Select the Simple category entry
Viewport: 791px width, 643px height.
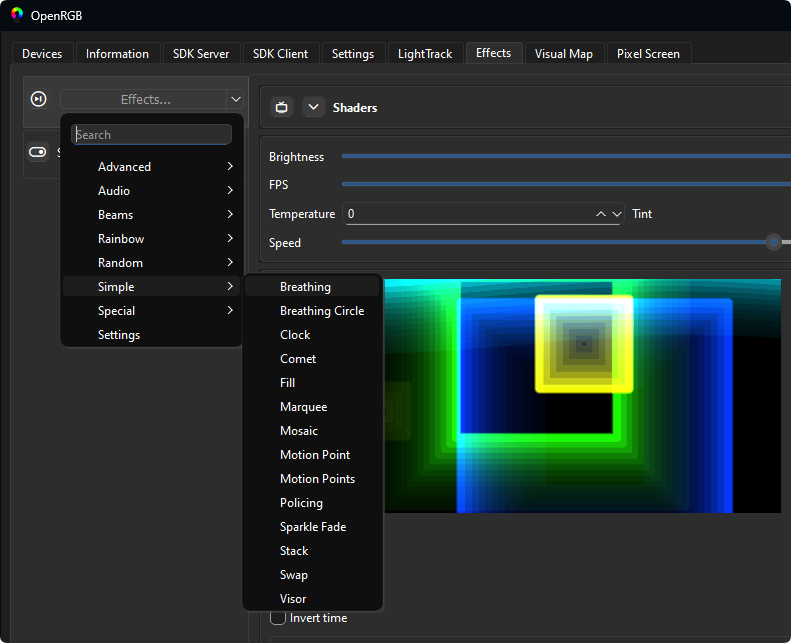pyautogui.click(x=152, y=286)
